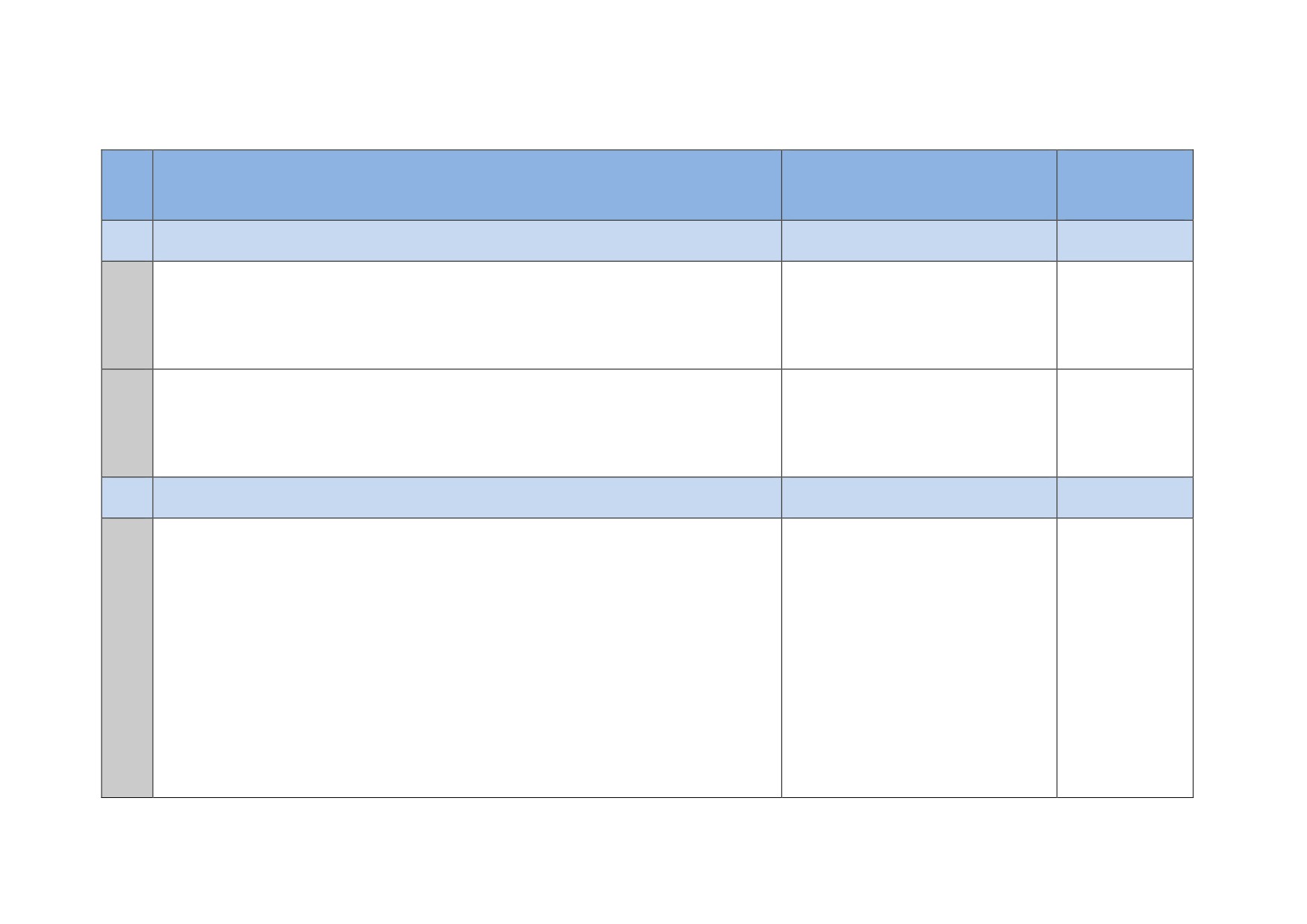The image size is (1307, 924).
Task: Select the middle gray row-label cell
Action: [x=127, y=423]
